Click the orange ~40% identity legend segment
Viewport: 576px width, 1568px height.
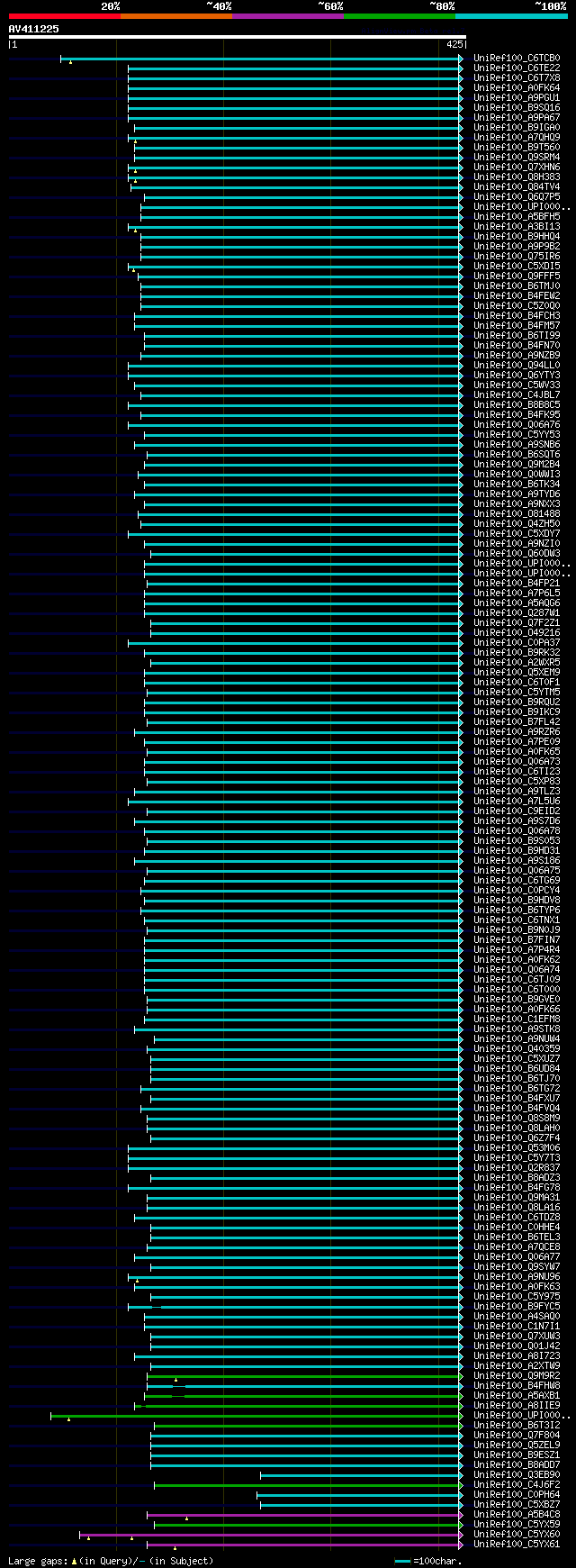[x=176, y=16]
